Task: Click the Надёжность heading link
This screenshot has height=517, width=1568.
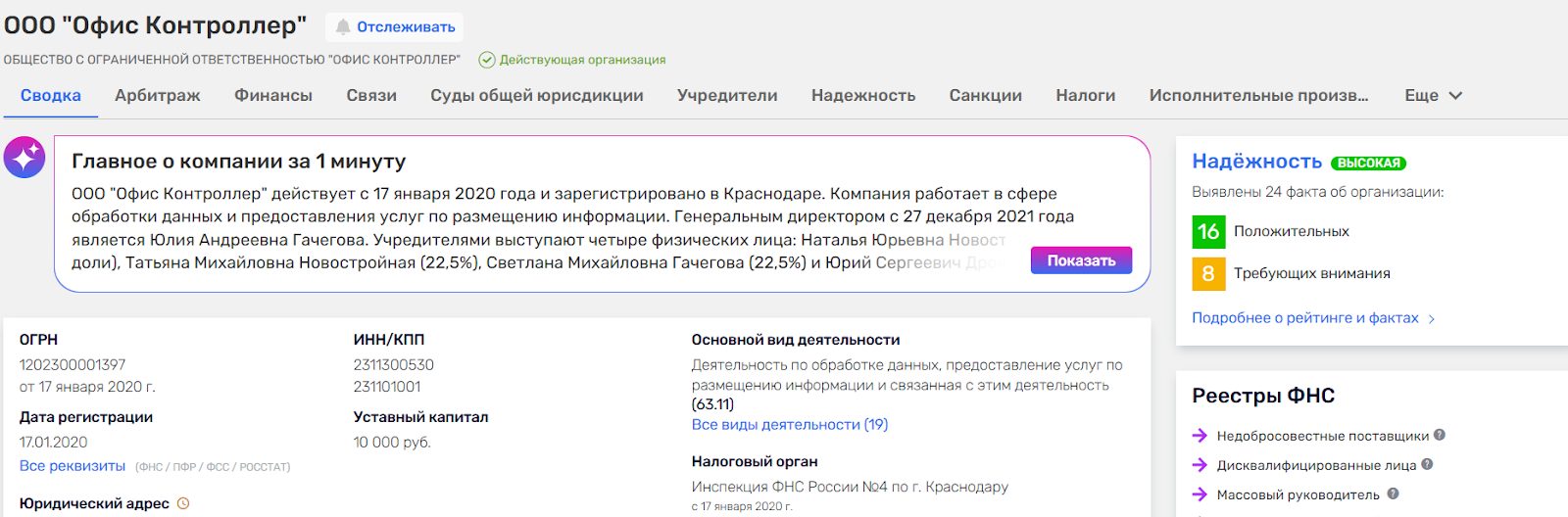Action: click(x=1257, y=162)
